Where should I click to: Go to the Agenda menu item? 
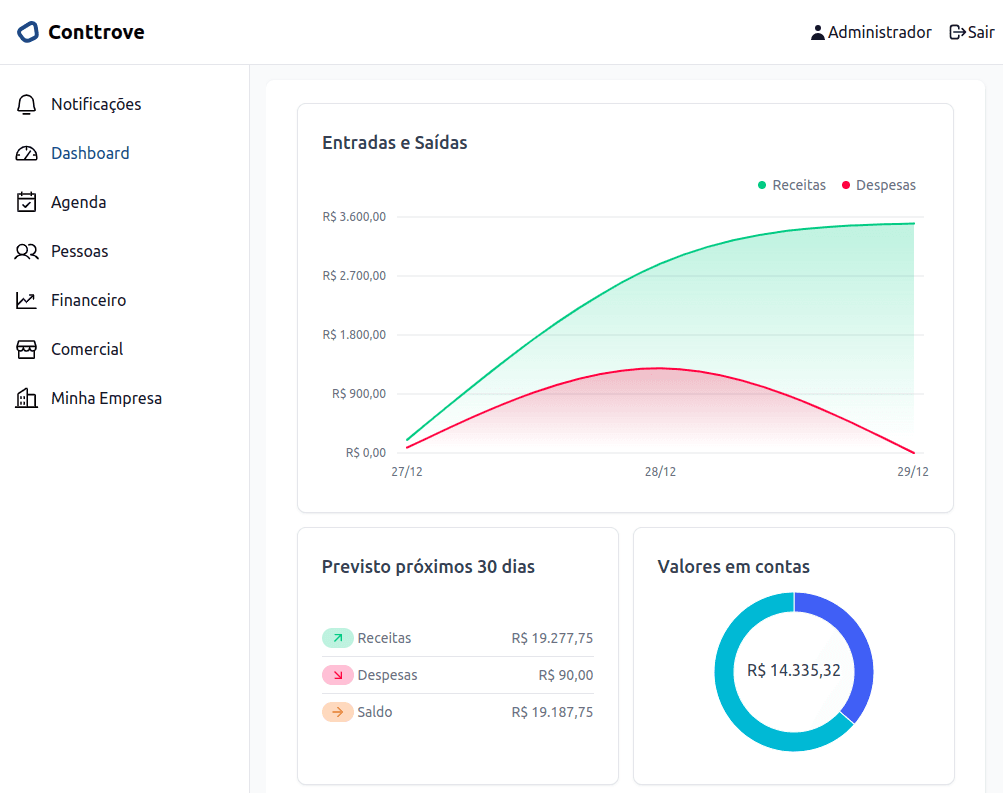click(x=78, y=202)
